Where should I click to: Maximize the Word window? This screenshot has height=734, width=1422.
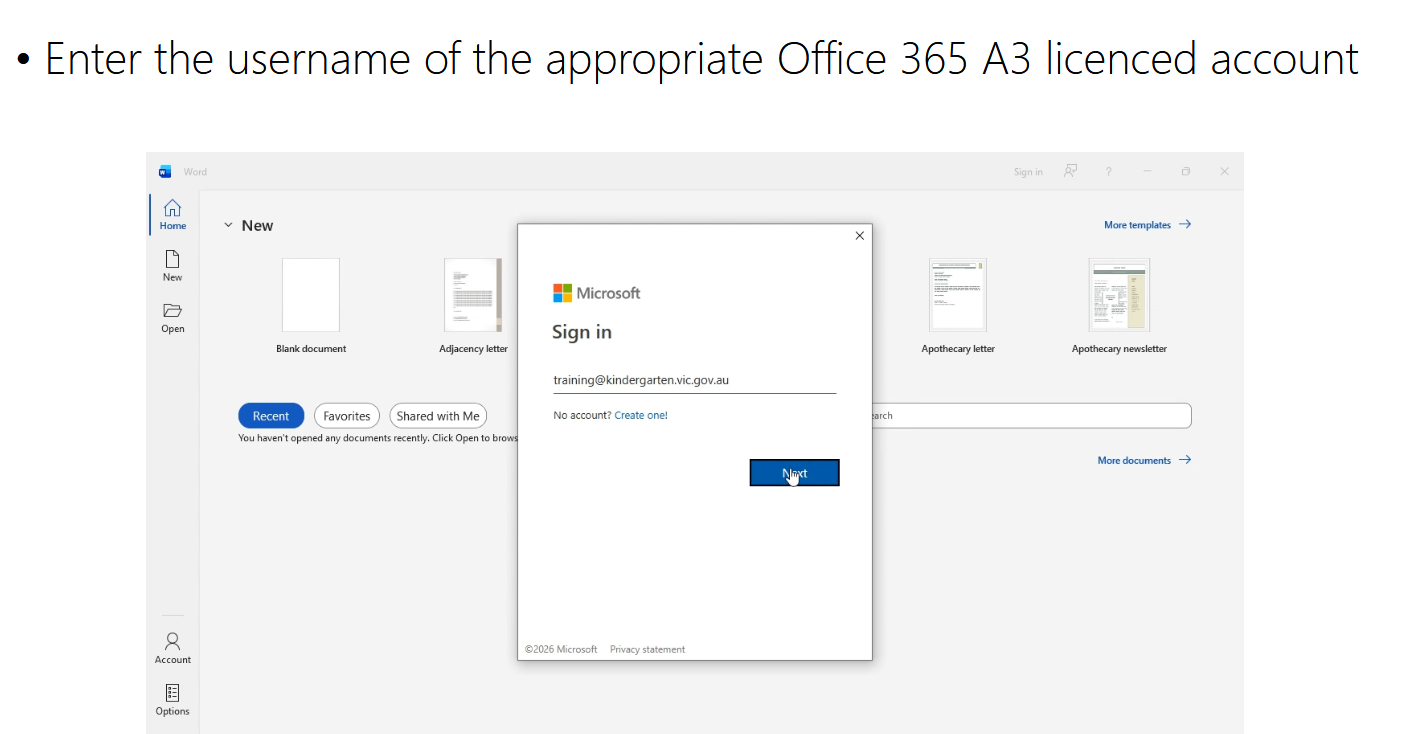1186,171
